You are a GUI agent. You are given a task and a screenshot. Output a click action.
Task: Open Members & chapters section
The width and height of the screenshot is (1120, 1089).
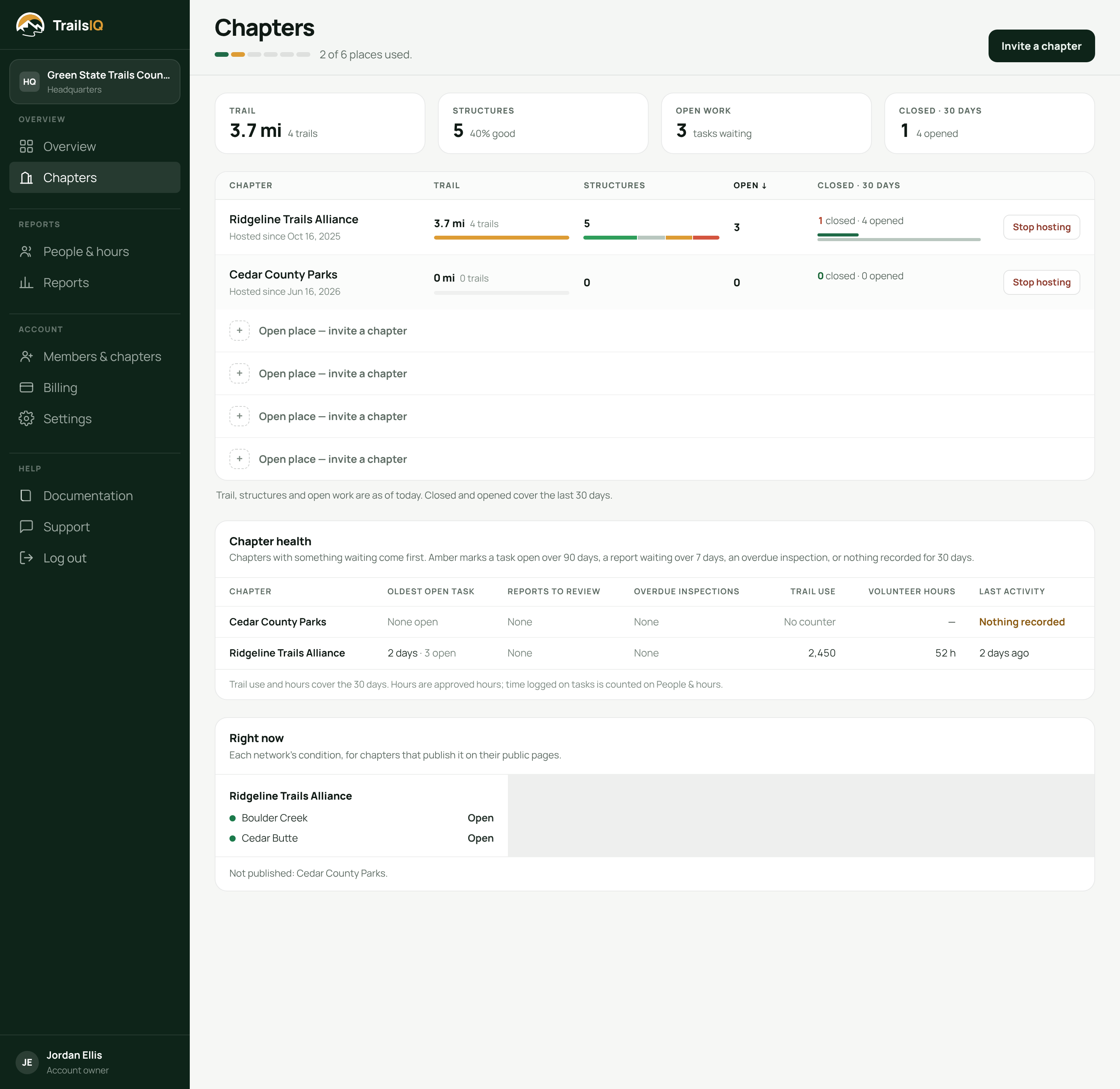(95, 356)
